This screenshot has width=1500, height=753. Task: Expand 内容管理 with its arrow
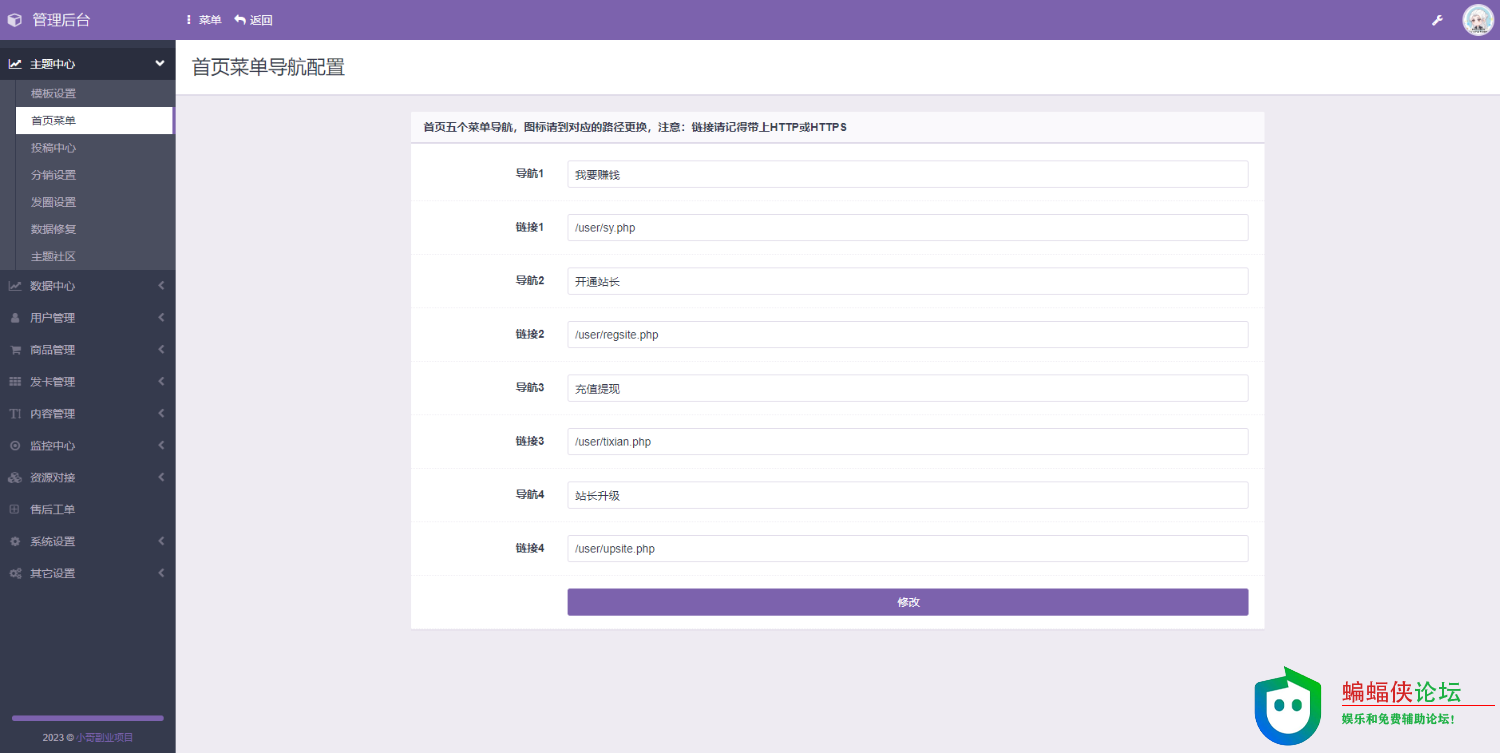pos(161,414)
